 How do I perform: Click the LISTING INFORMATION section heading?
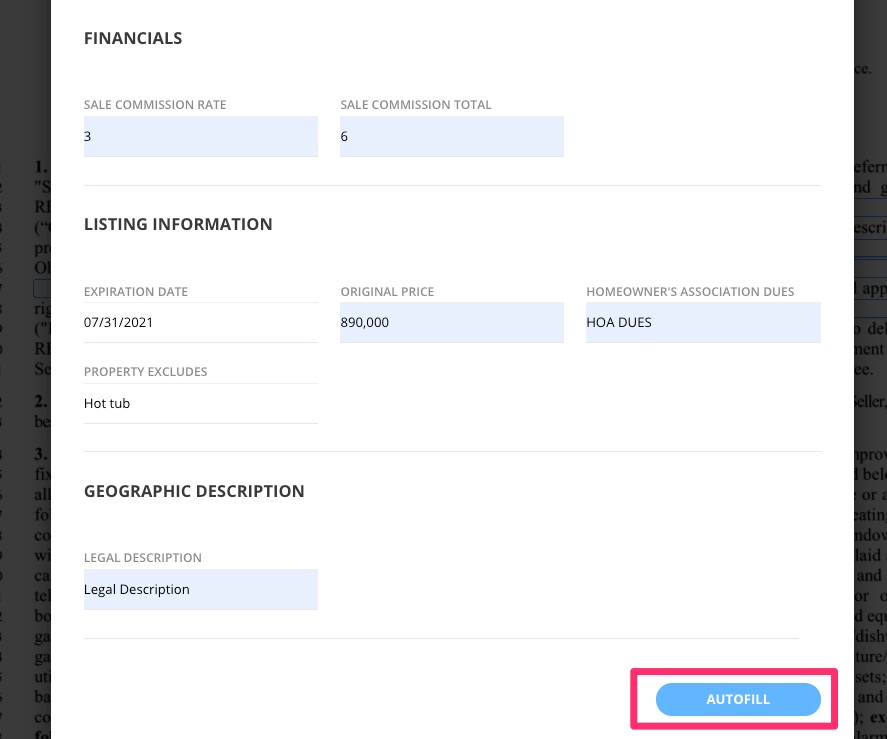(x=177, y=224)
